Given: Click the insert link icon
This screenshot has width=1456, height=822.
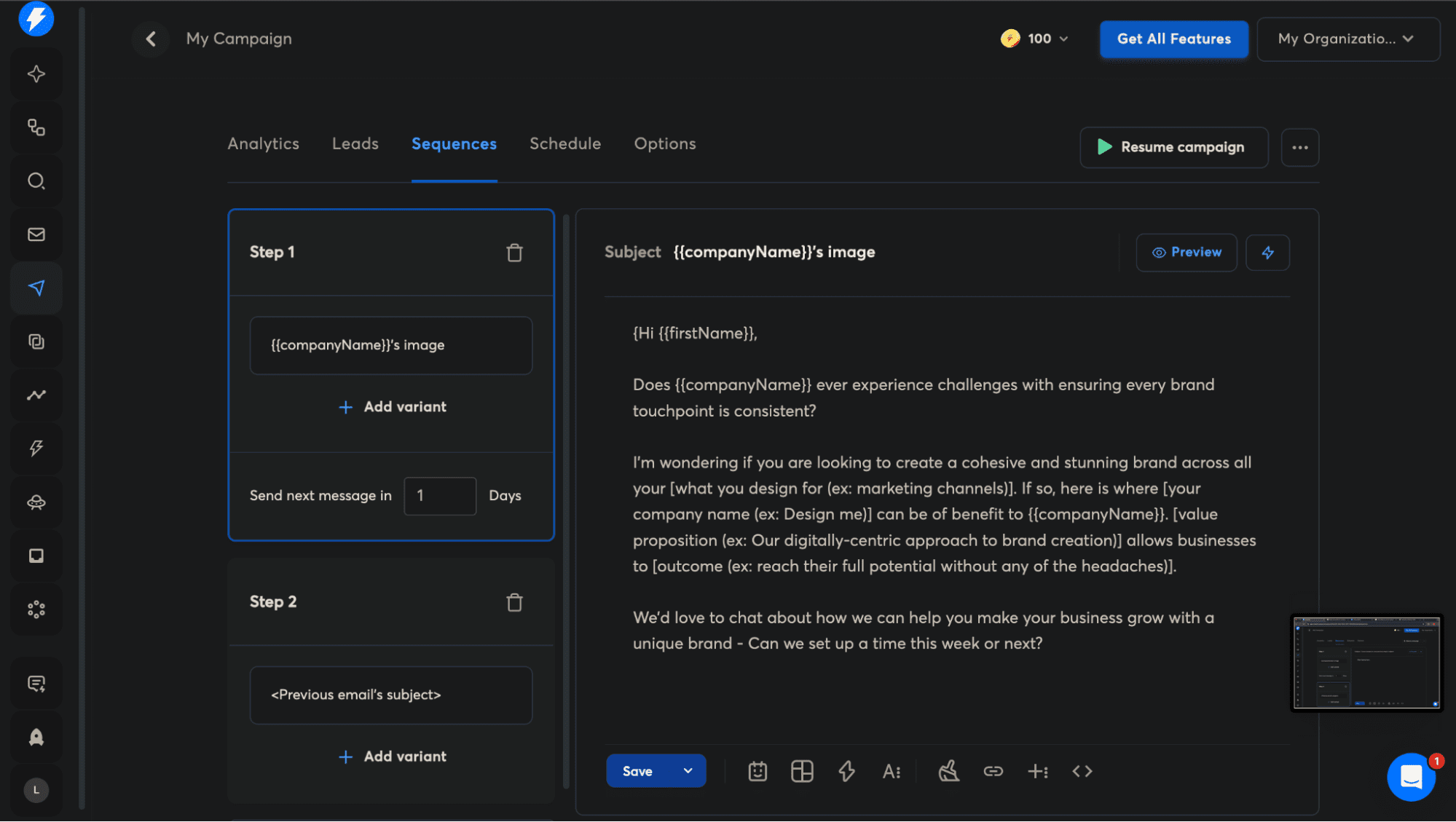Looking at the screenshot, I should pos(993,771).
